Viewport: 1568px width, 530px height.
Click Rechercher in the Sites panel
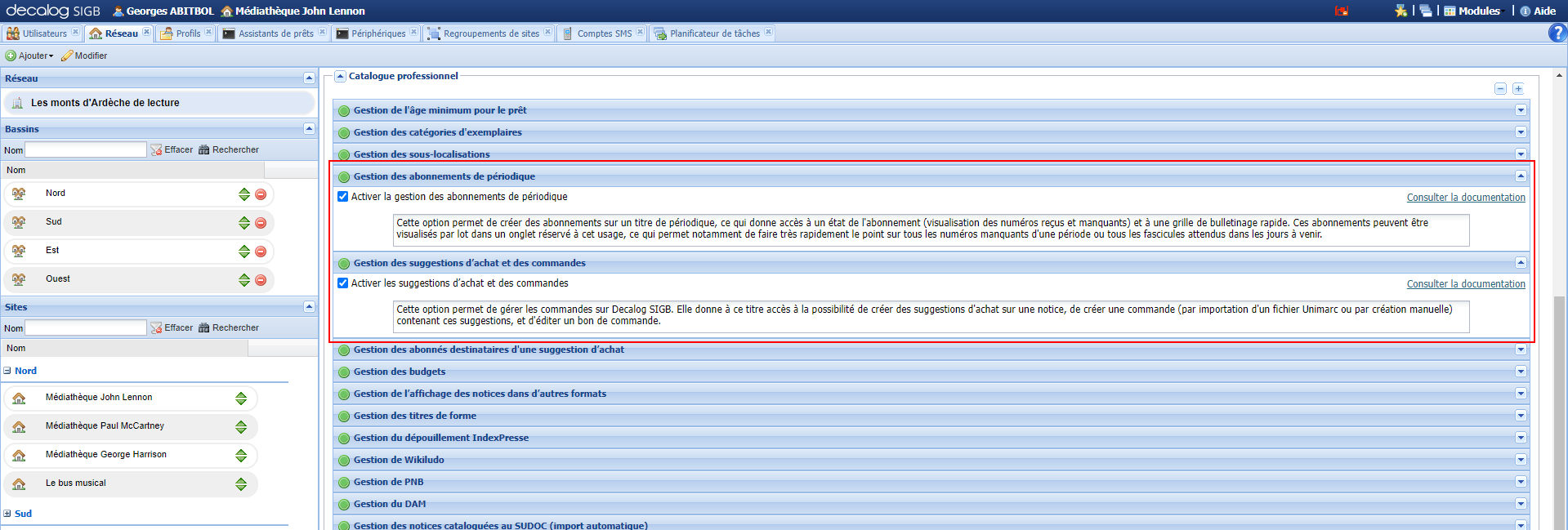coord(229,327)
